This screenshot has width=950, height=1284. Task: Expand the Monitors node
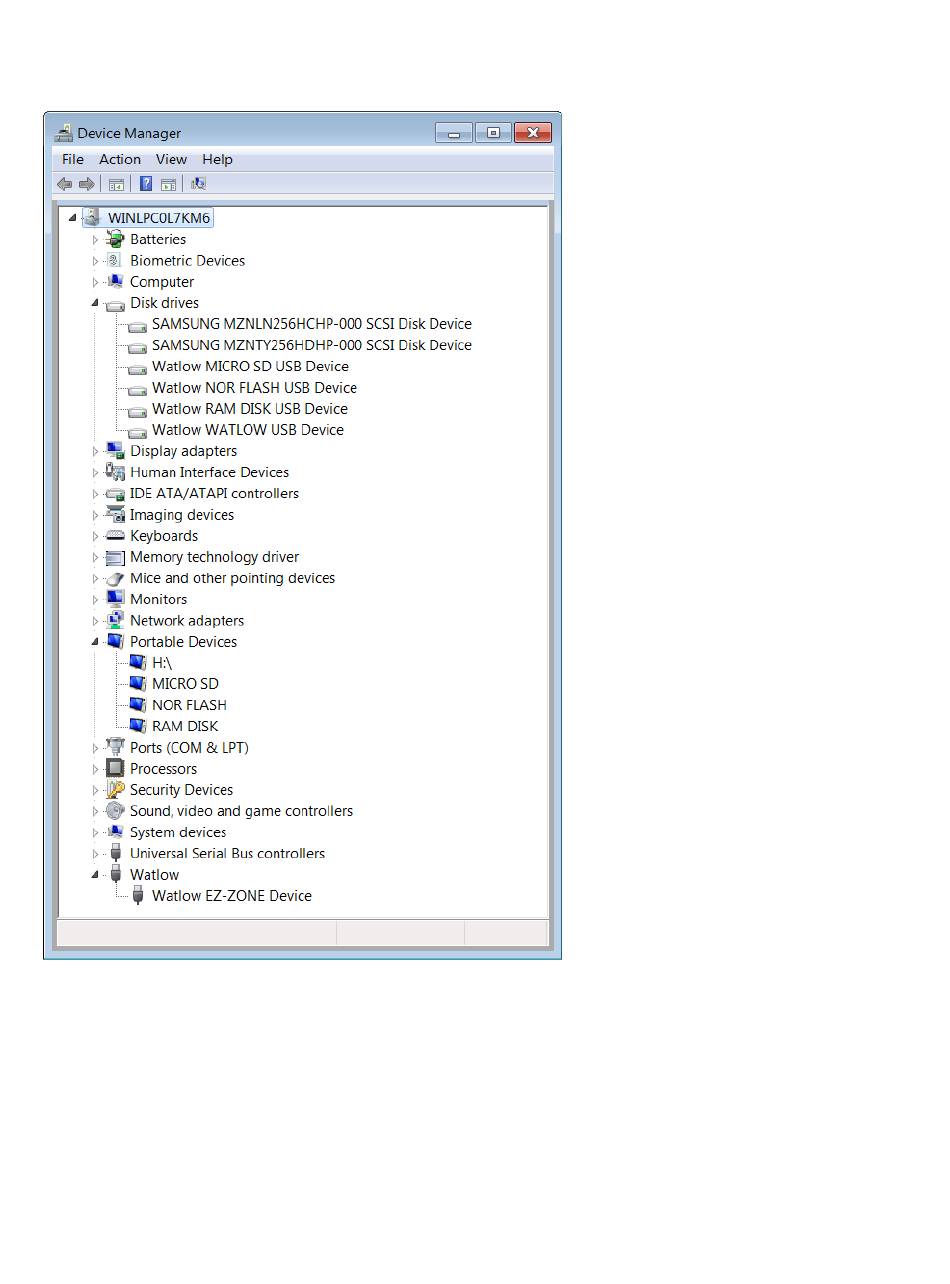tap(96, 600)
